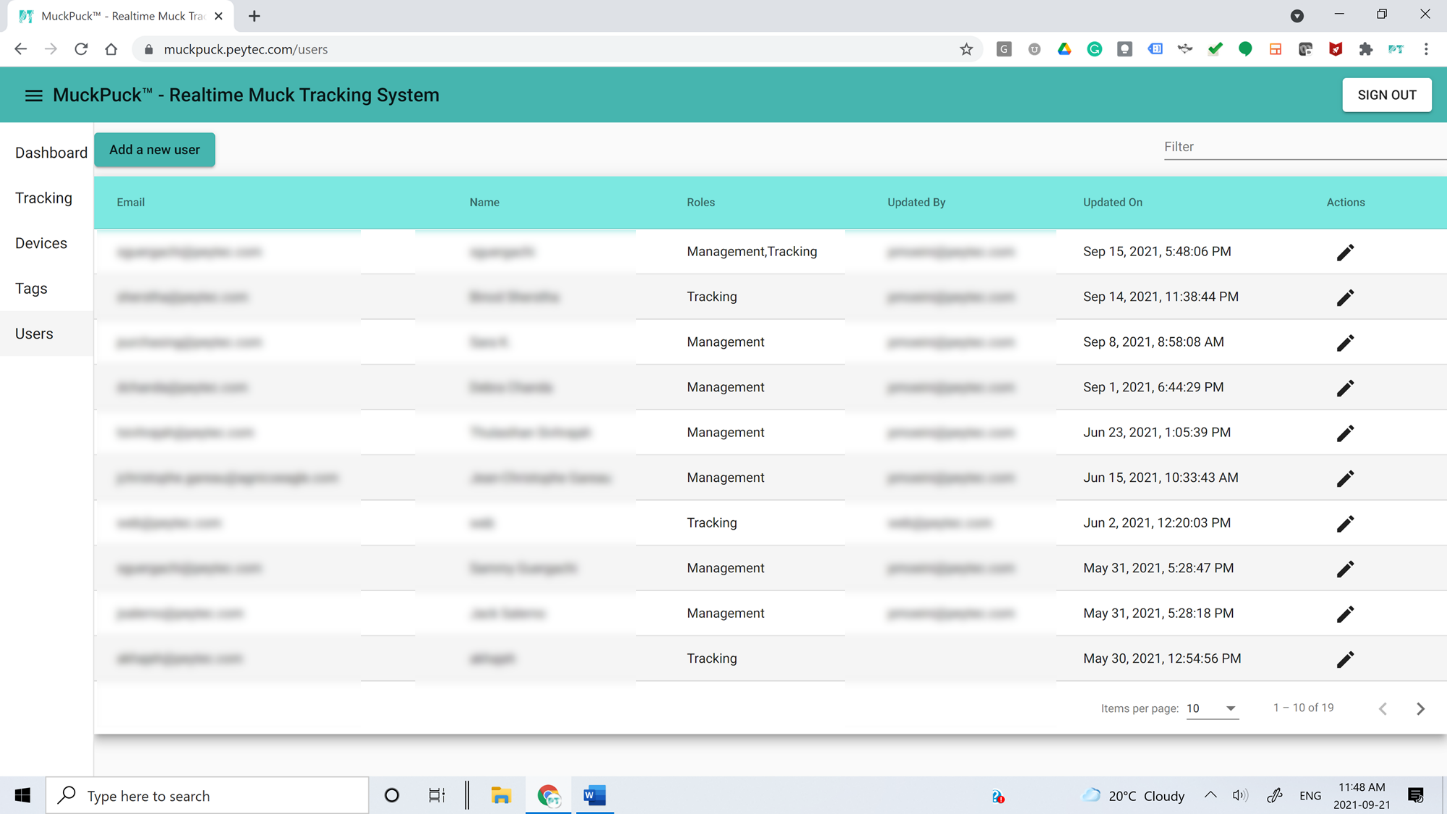Open Word from the taskbar
The height and width of the screenshot is (814, 1447).
pos(594,796)
